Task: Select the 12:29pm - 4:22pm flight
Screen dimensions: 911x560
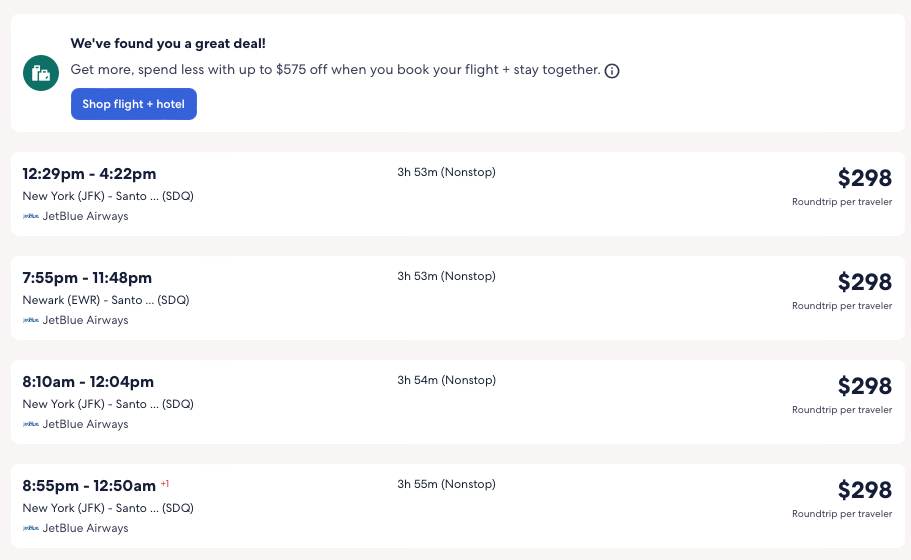Action: tap(89, 174)
